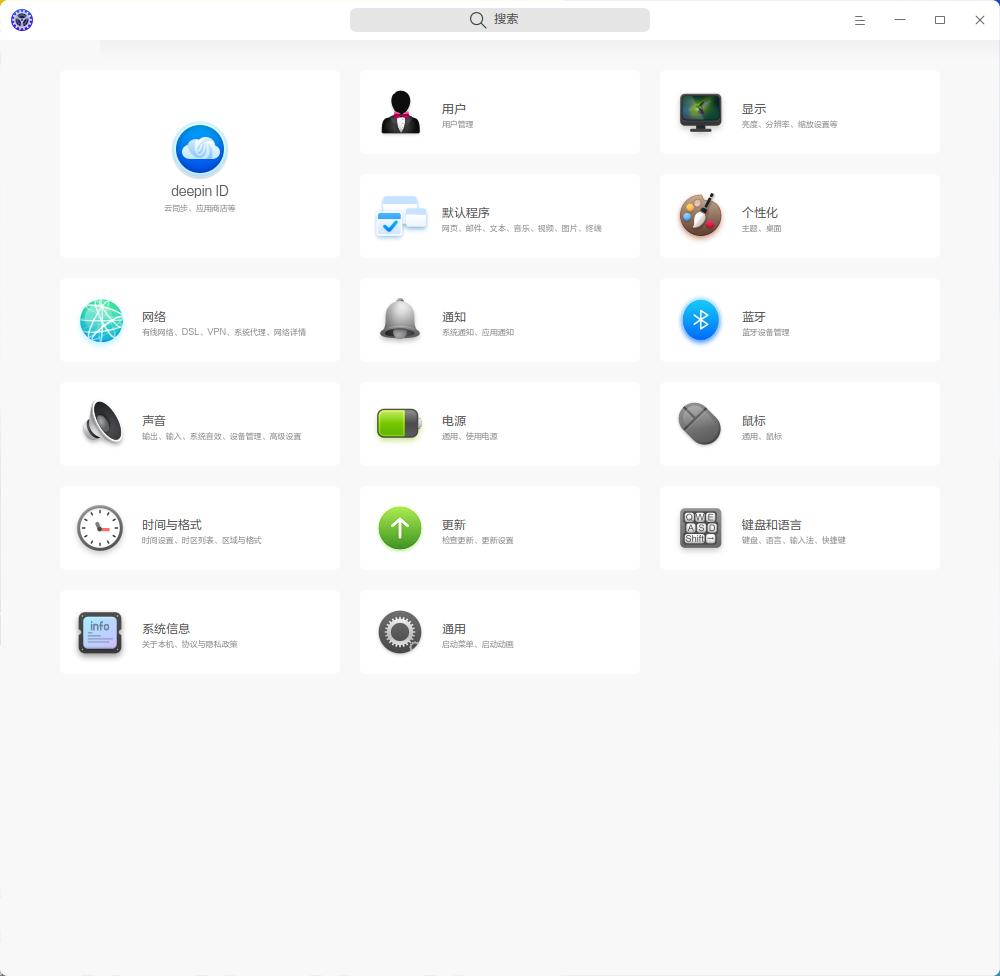Image resolution: width=1000 pixels, height=976 pixels.
Task: Open the 个性化 palette icon
Action: pyautogui.click(x=700, y=215)
